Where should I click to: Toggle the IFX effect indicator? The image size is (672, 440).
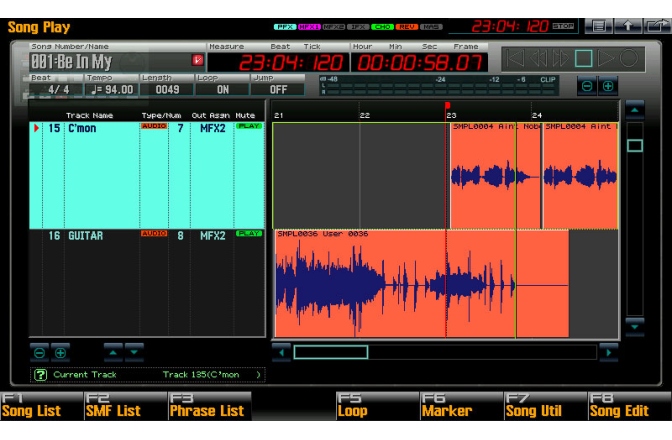coord(358,27)
